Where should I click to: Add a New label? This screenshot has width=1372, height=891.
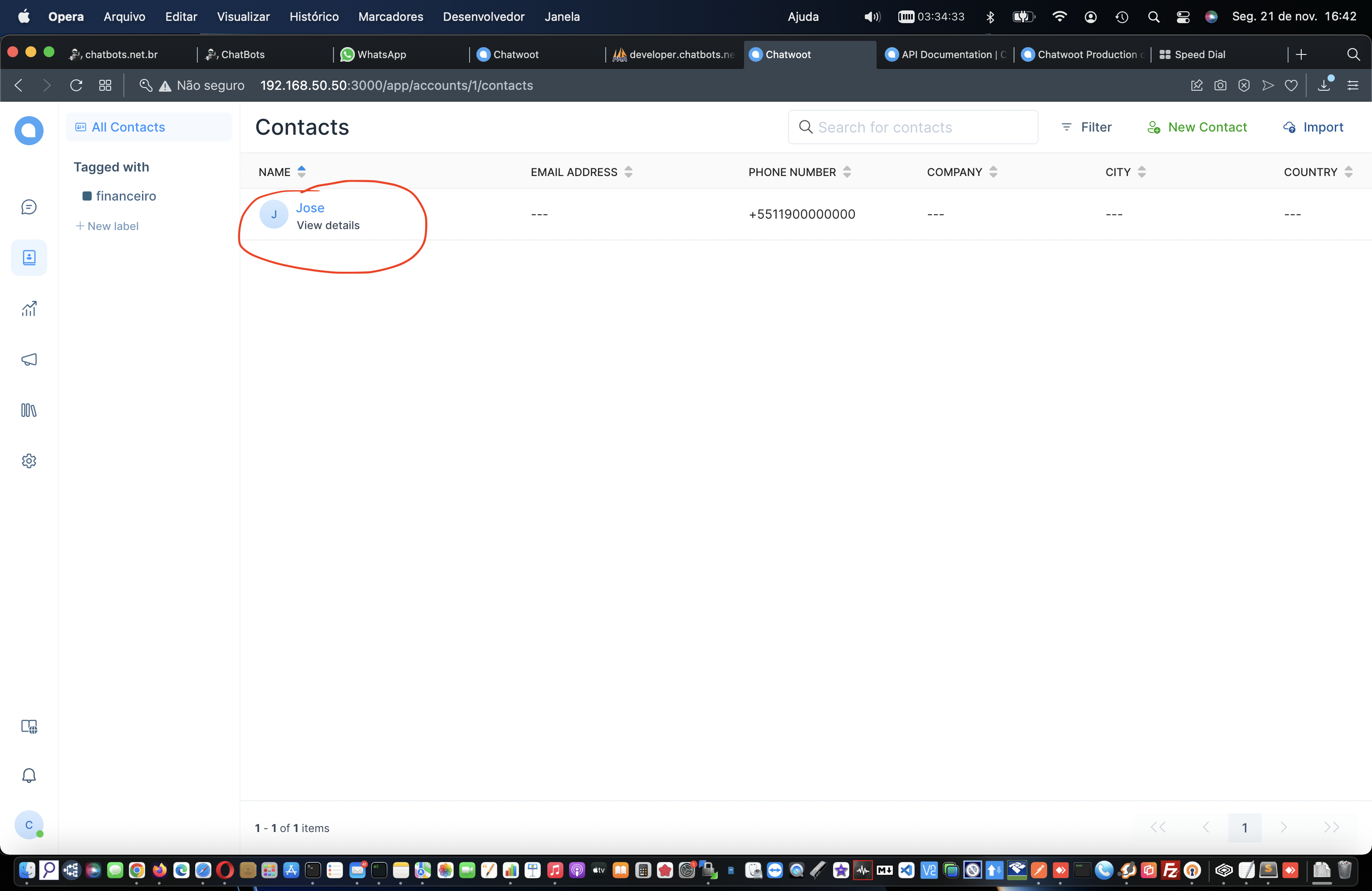pyautogui.click(x=107, y=226)
